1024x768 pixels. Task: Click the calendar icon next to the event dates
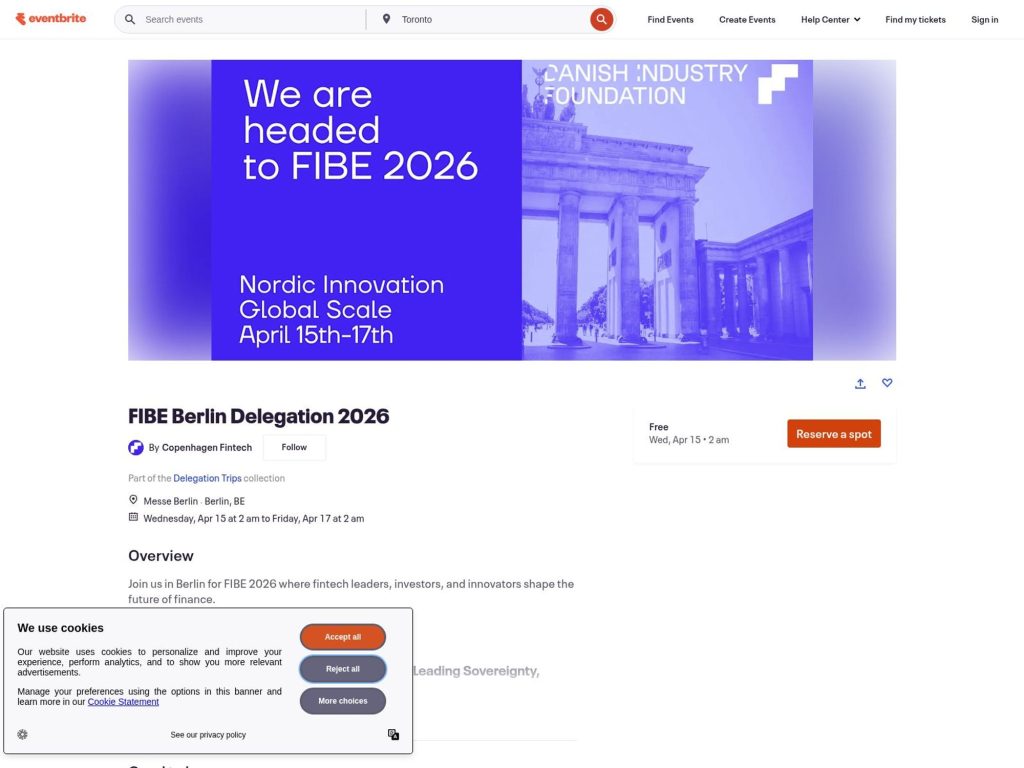click(x=133, y=517)
